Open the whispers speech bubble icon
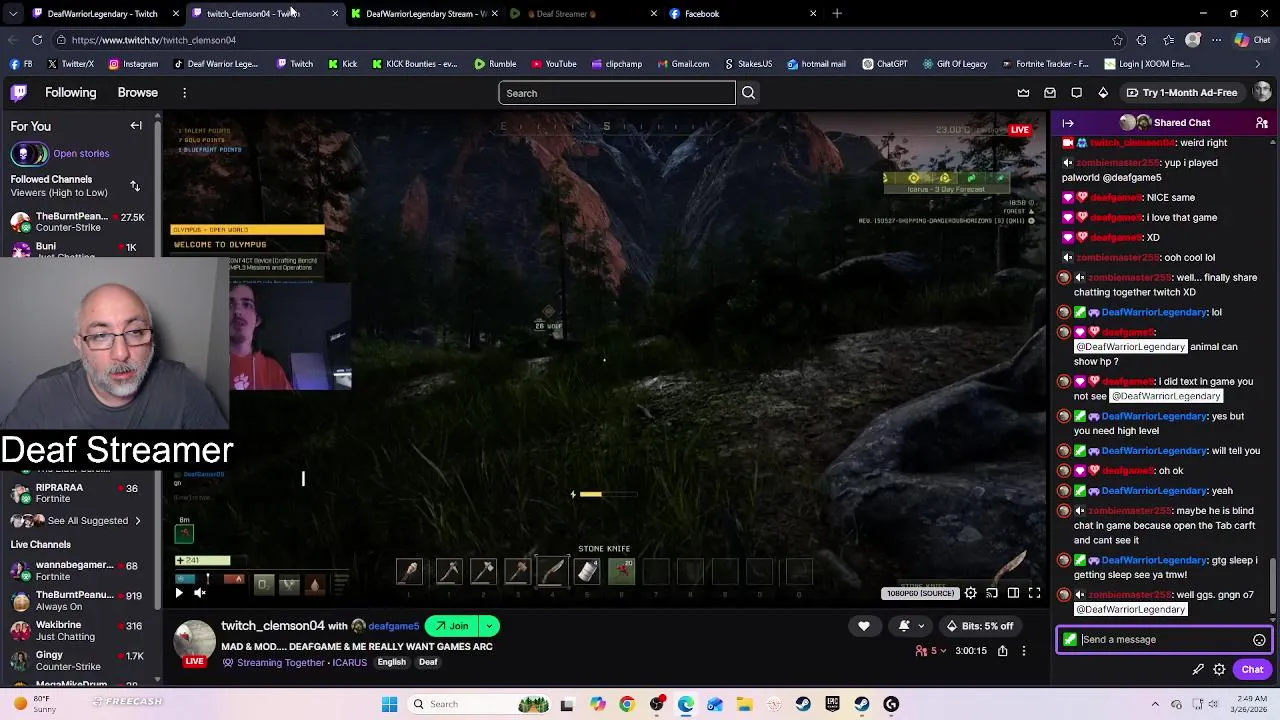 pos(1076,93)
